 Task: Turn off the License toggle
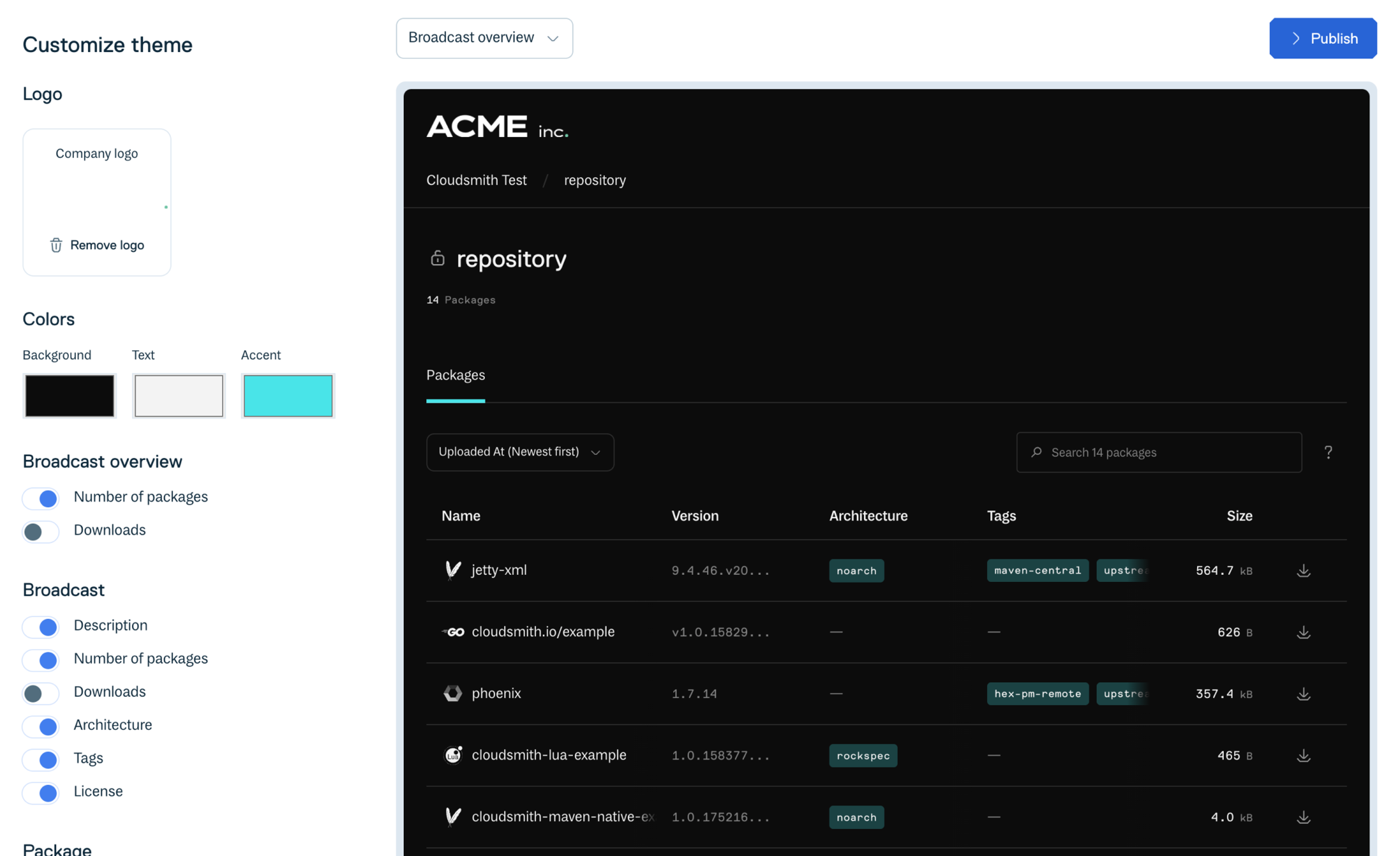pos(41,792)
